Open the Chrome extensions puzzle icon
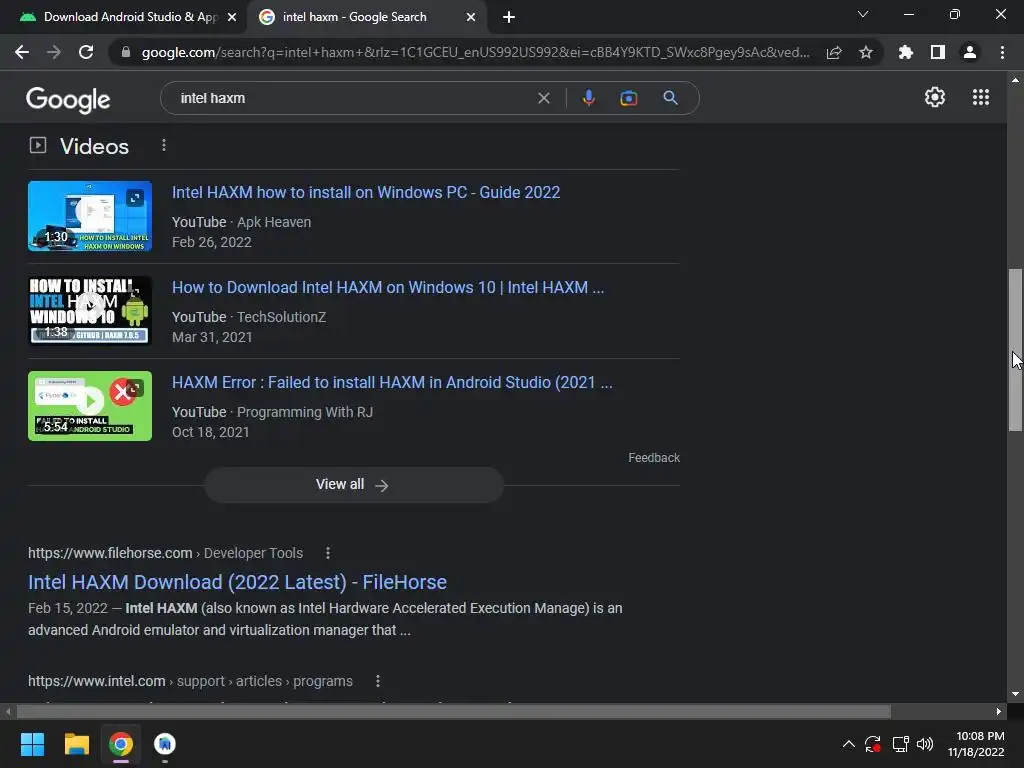 point(905,52)
